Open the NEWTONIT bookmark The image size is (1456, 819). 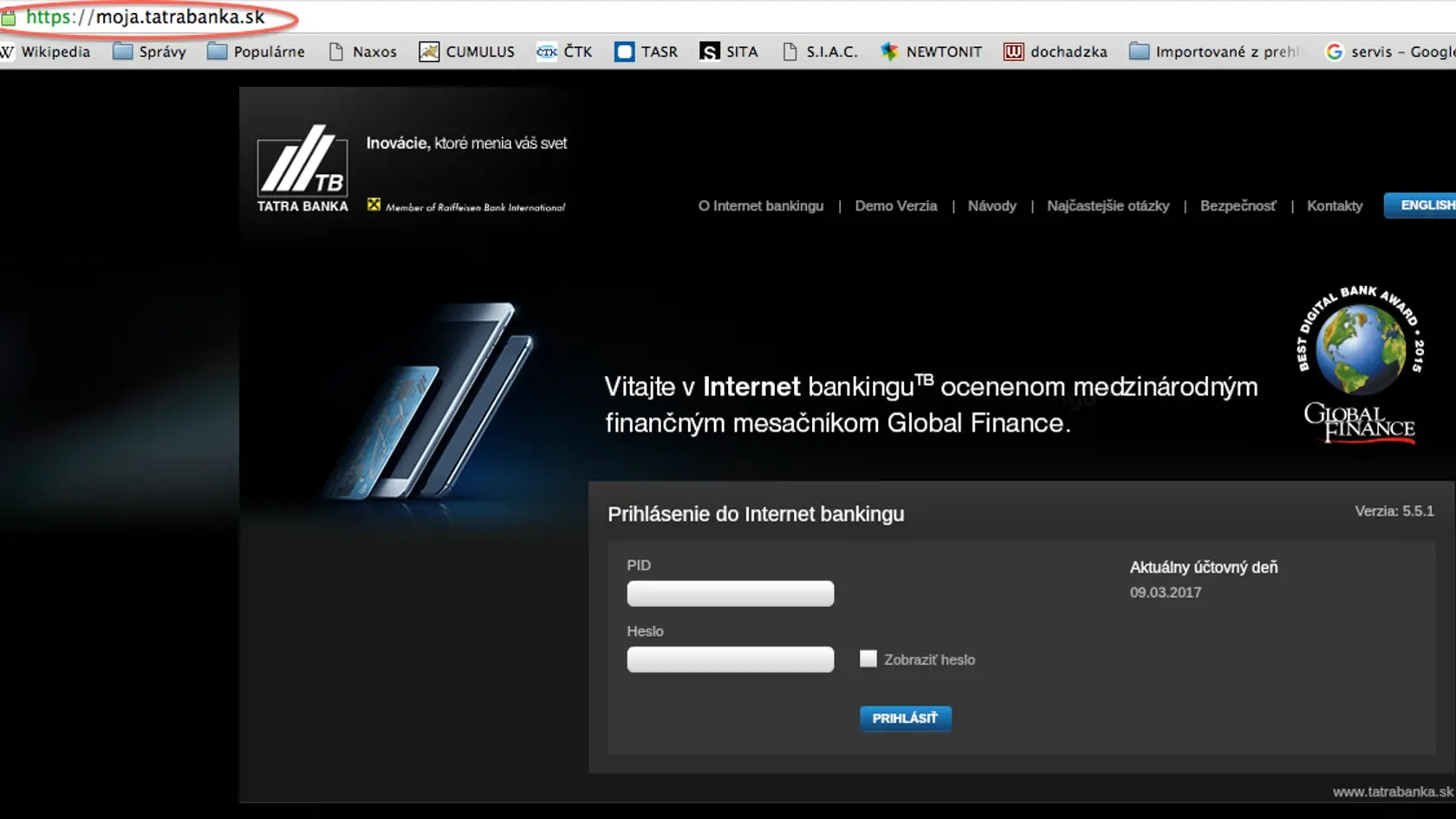[931, 52]
